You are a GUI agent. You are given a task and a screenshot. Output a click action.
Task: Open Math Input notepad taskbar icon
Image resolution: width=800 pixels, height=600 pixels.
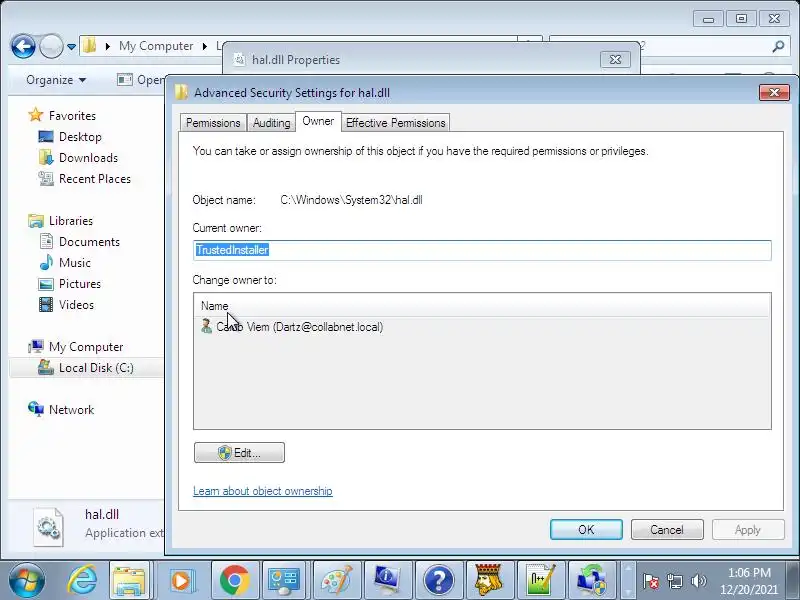(x=540, y=580)
